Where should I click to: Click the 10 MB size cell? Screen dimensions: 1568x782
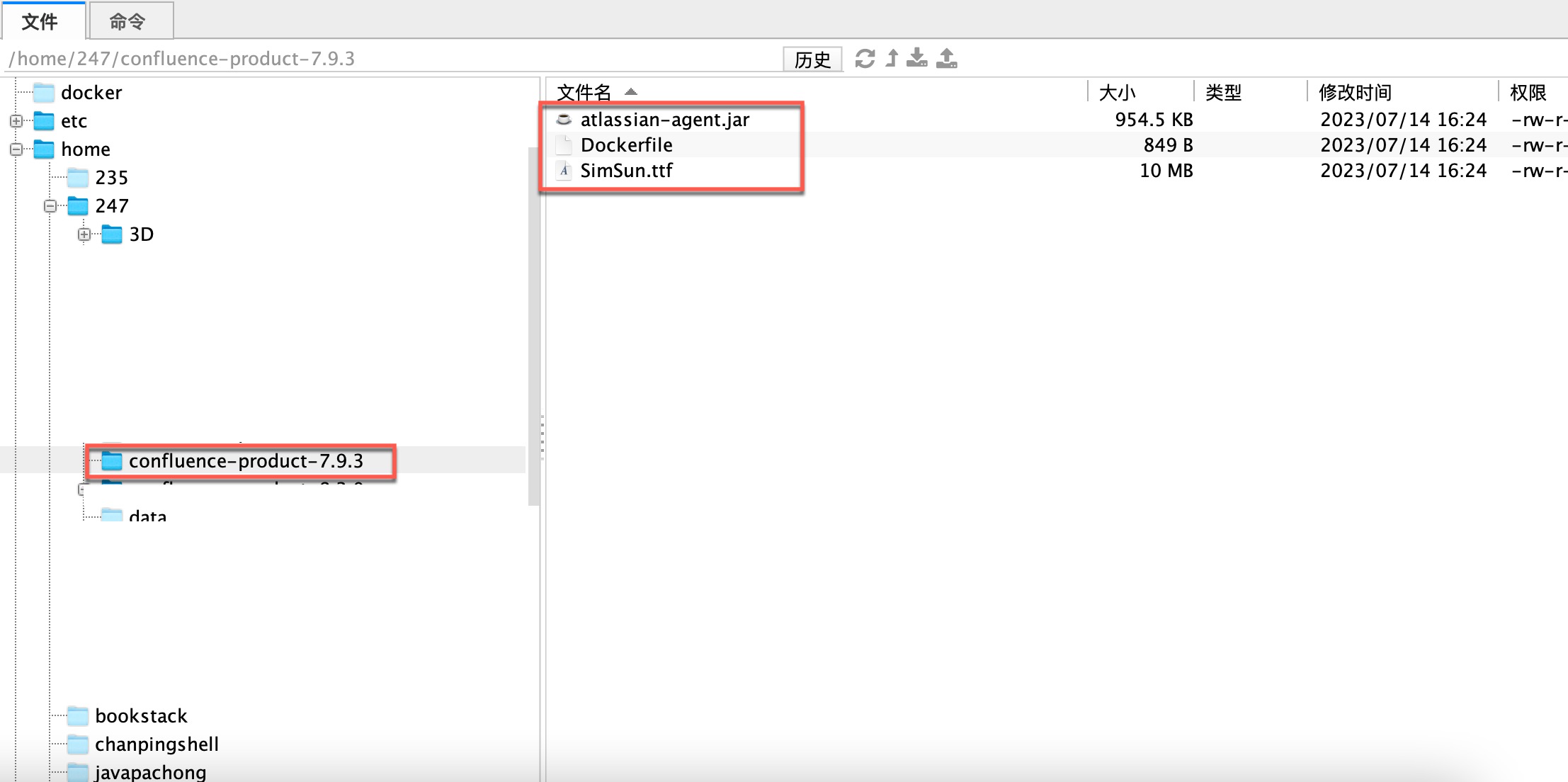pos(1166,171)
